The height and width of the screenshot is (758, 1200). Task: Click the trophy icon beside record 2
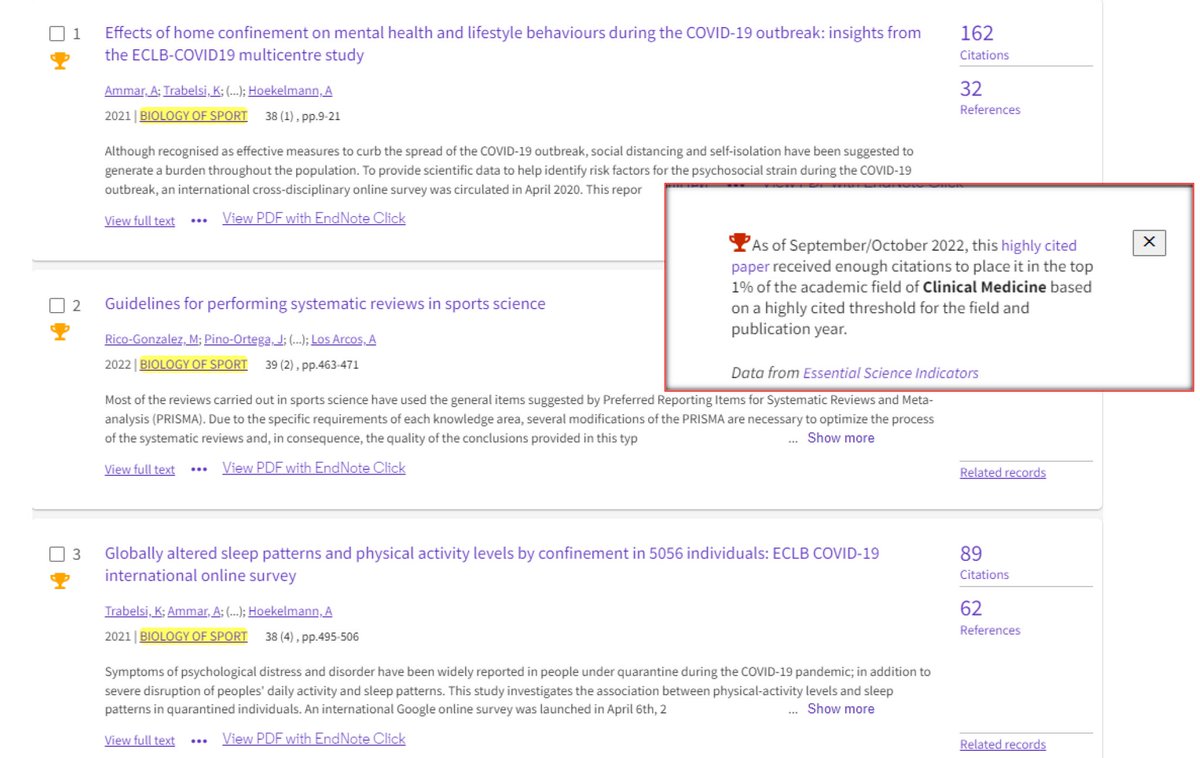click(59, 331)
